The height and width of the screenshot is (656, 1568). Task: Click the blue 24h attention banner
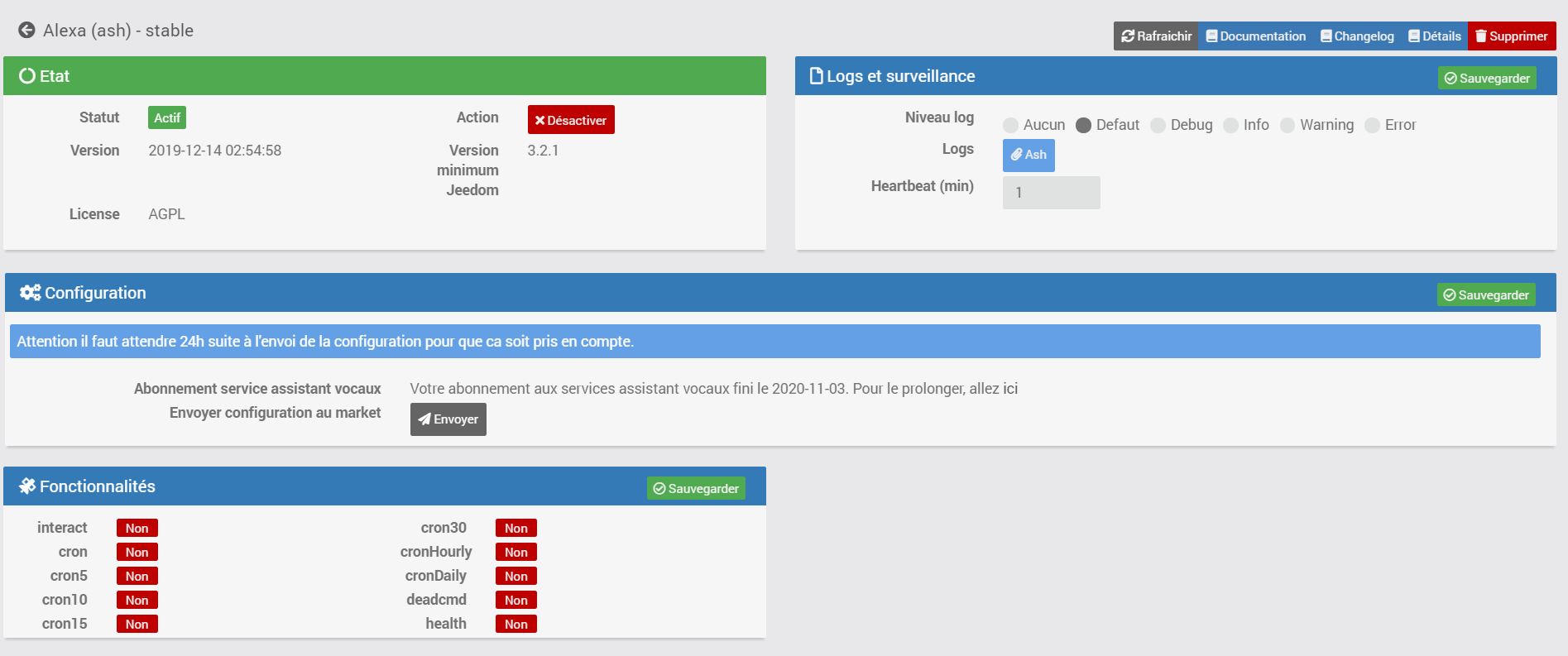coord(775,342)
